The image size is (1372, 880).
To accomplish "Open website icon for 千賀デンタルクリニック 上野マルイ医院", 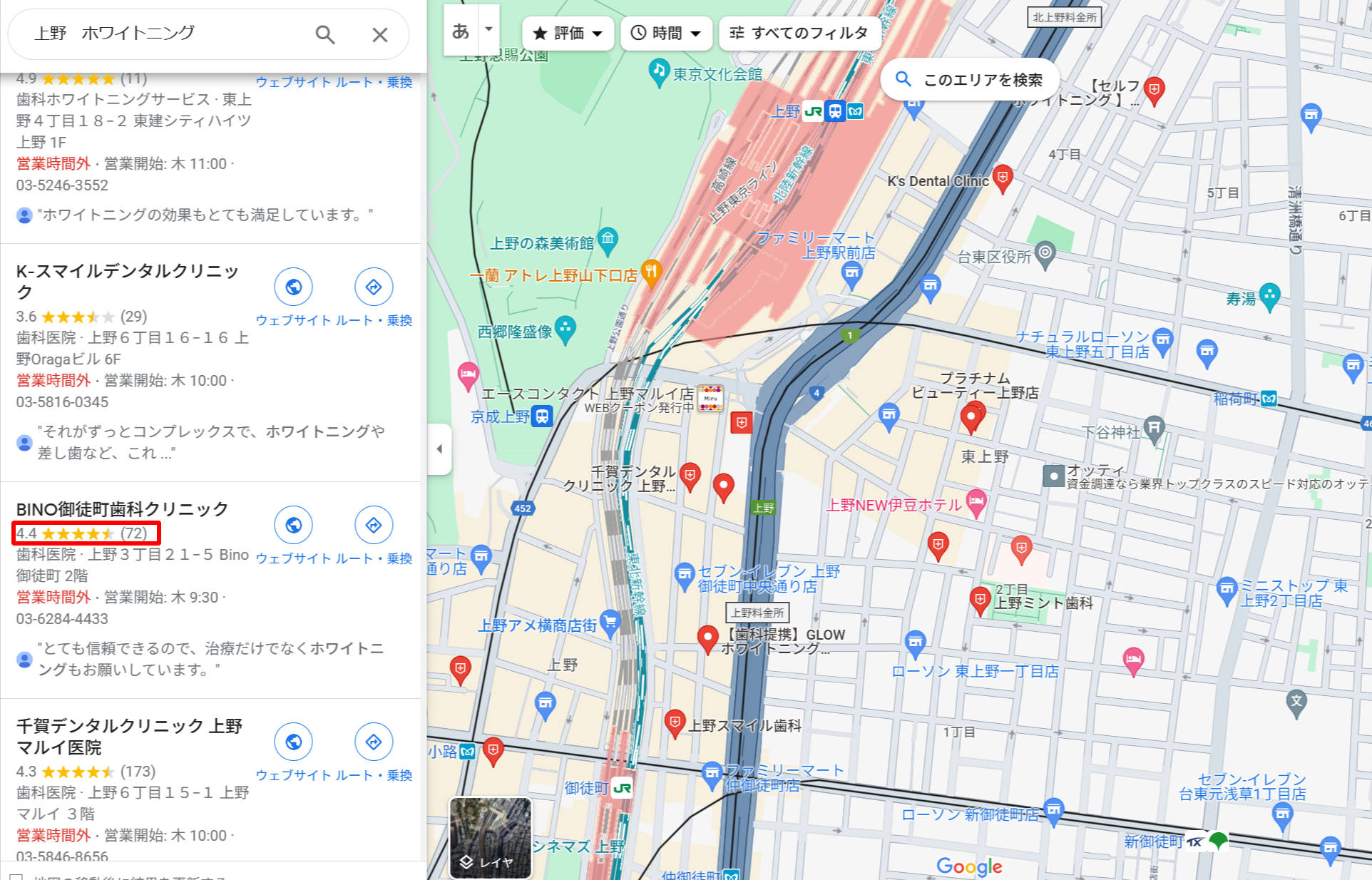I will click(x=293, y=742).
